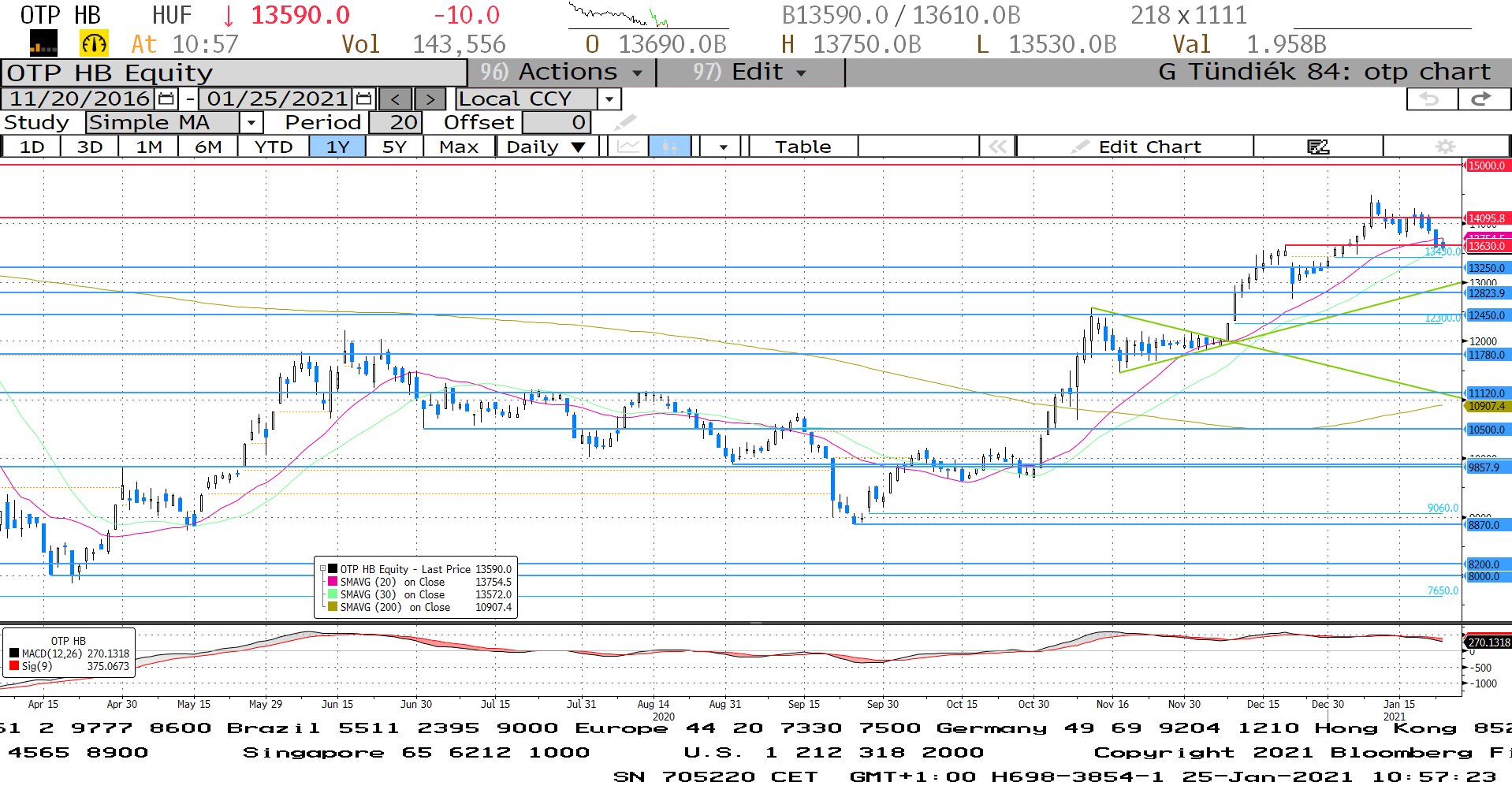
Task: Open the start date calendar picker
Action: (166, 99)
